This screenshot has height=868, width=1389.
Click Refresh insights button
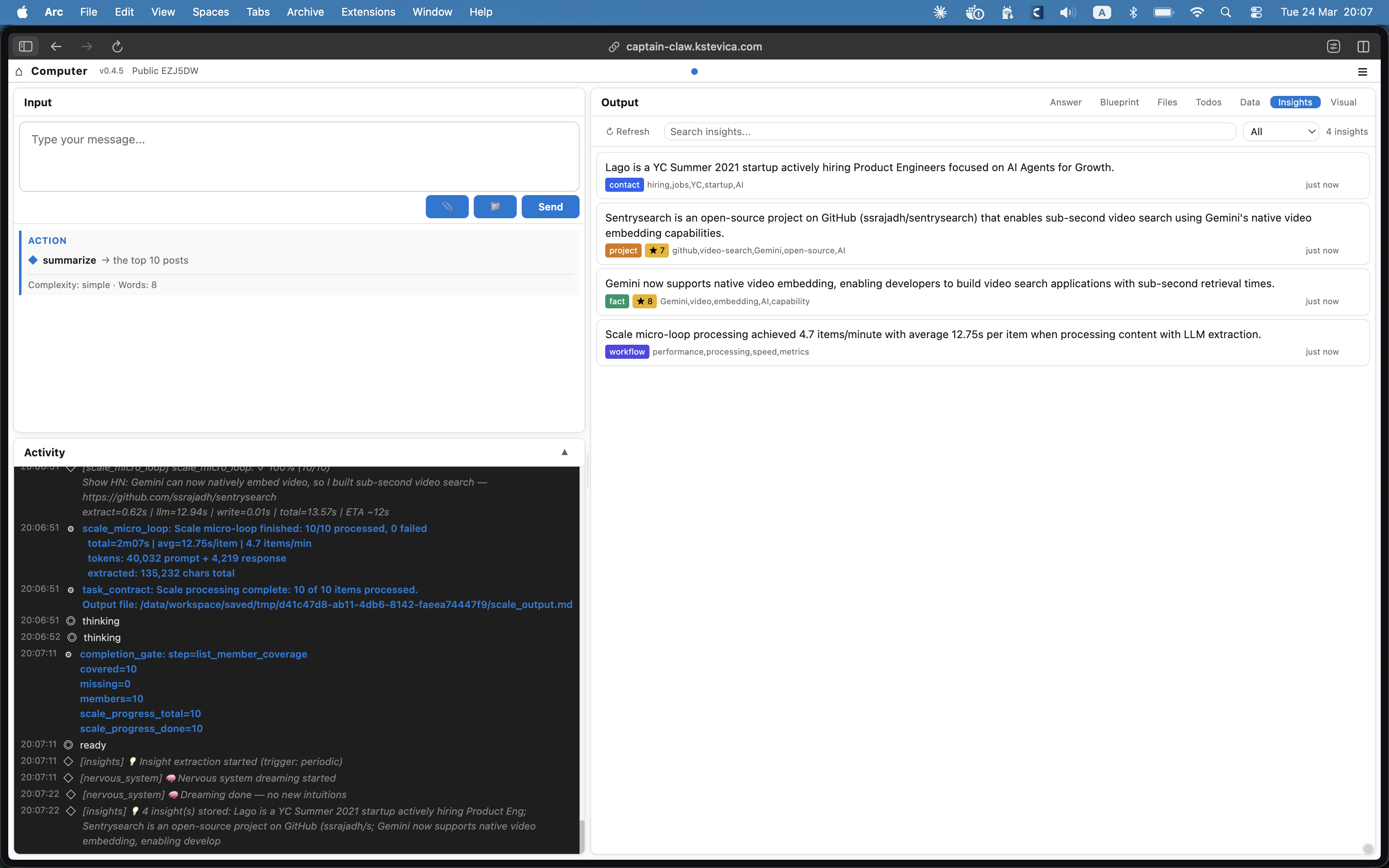[x=628, y=131]
